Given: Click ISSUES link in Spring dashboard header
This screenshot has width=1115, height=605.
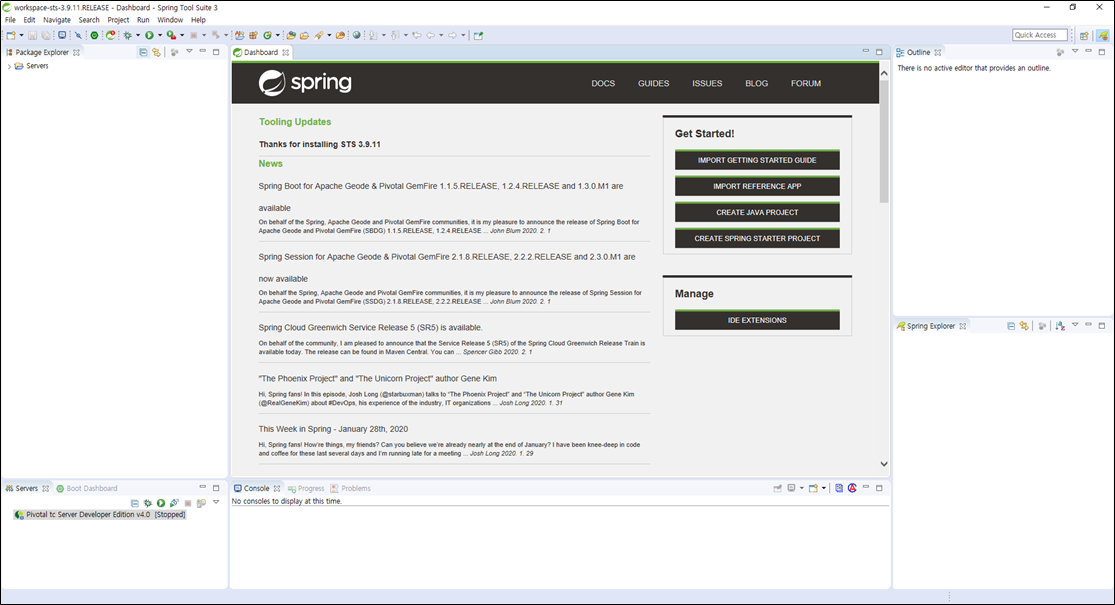Looking at the screenshot, I should [707, 83].
